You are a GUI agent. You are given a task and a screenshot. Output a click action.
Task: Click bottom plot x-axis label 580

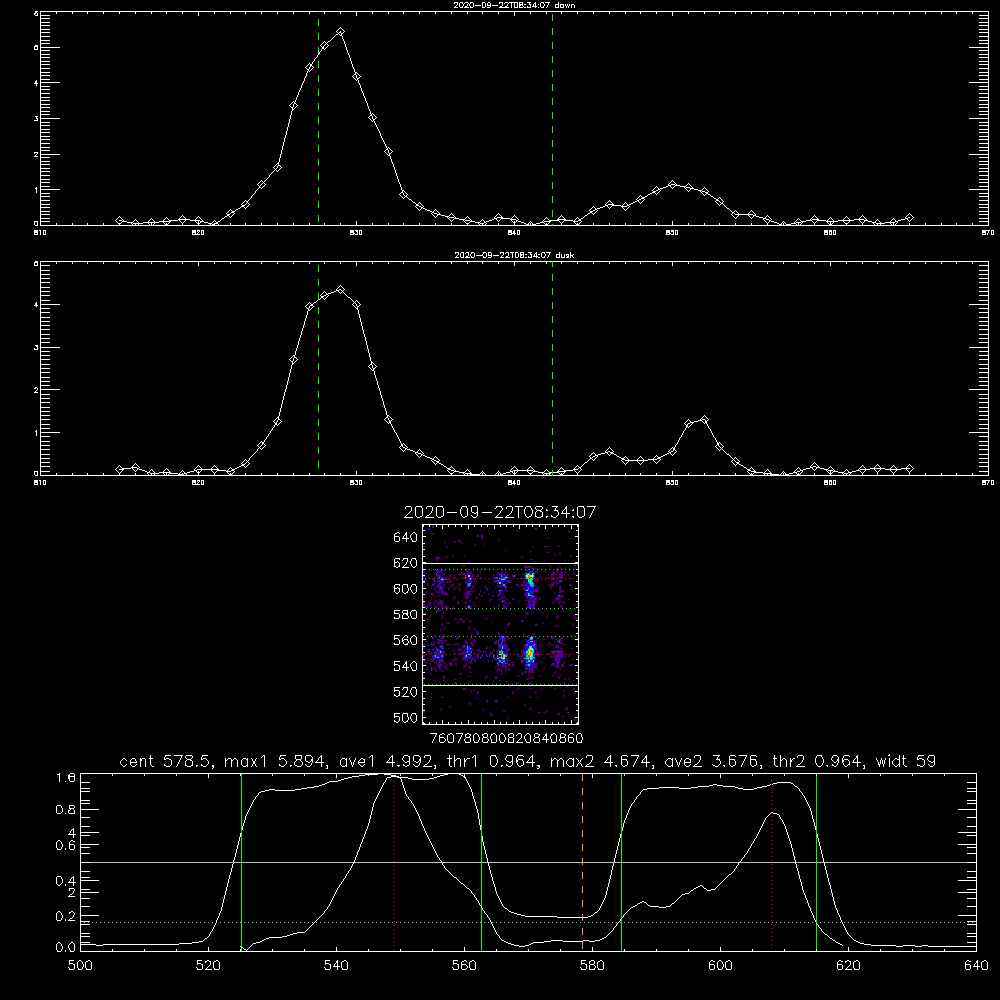pyautogui.click(x=592, y=966)
